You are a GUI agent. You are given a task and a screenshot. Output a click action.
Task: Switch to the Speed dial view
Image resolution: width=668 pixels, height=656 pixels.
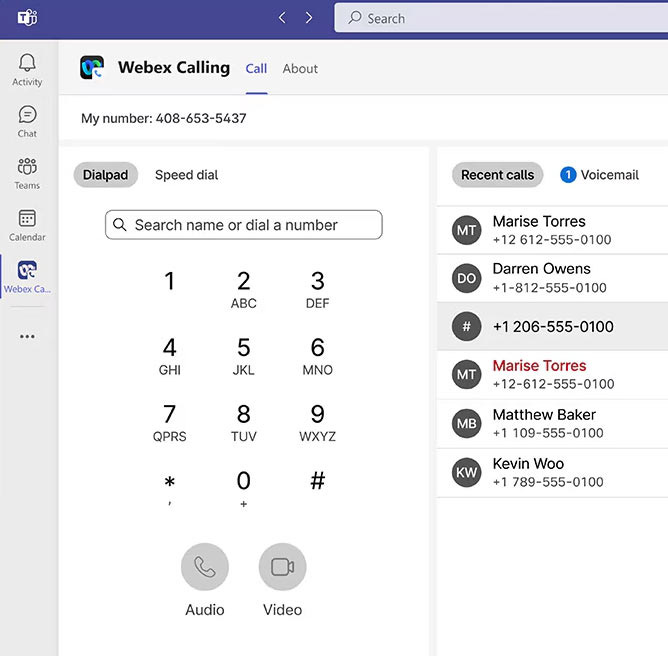(186, 175)
